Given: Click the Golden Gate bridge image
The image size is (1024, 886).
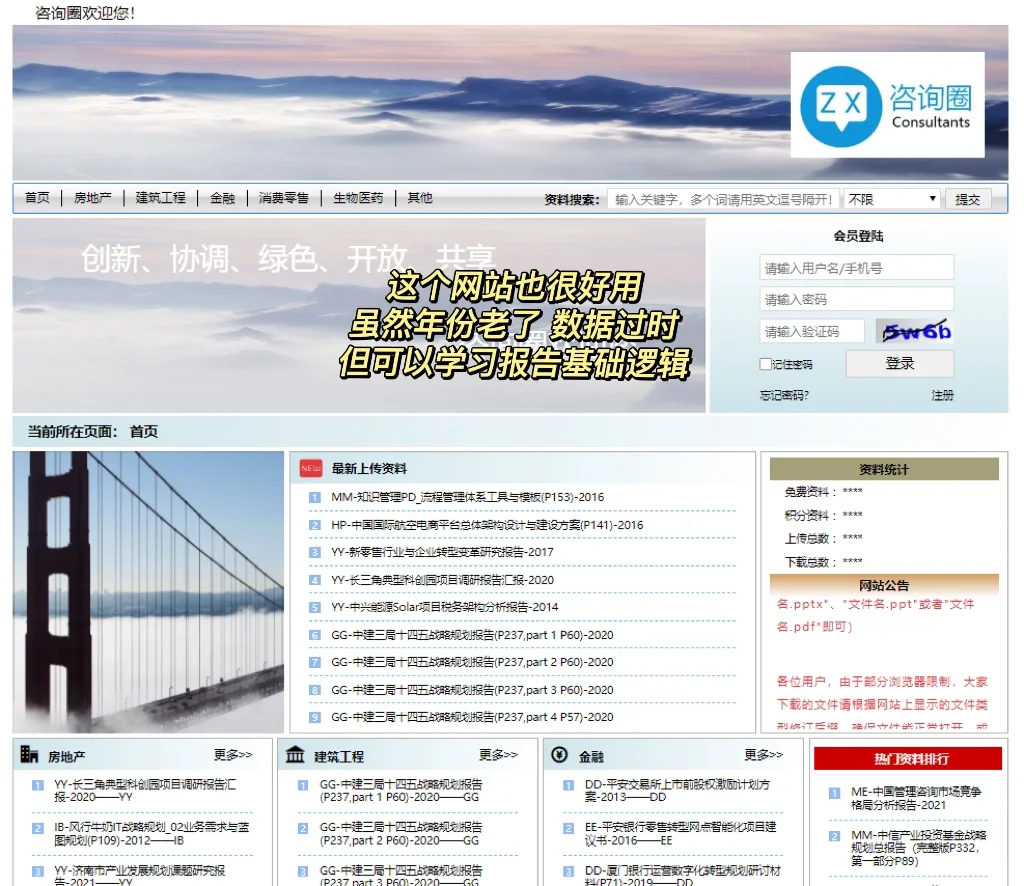Looking at the screenshot, I should click(148, 592).
